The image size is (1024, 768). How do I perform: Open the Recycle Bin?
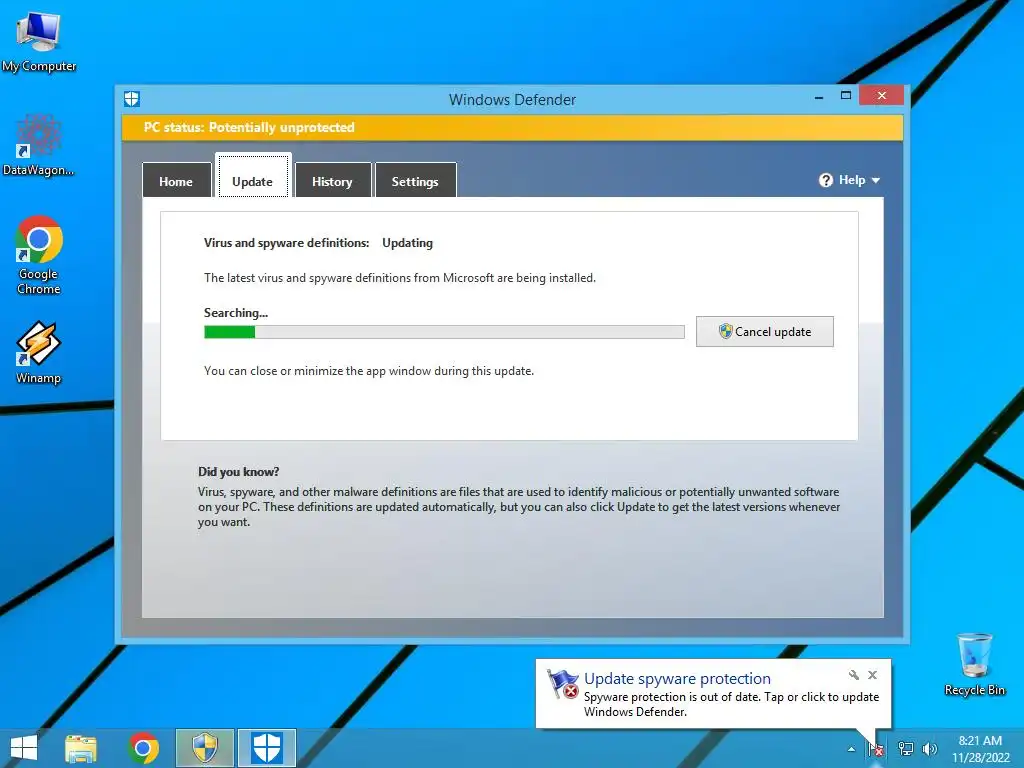(x=974, y=664)
